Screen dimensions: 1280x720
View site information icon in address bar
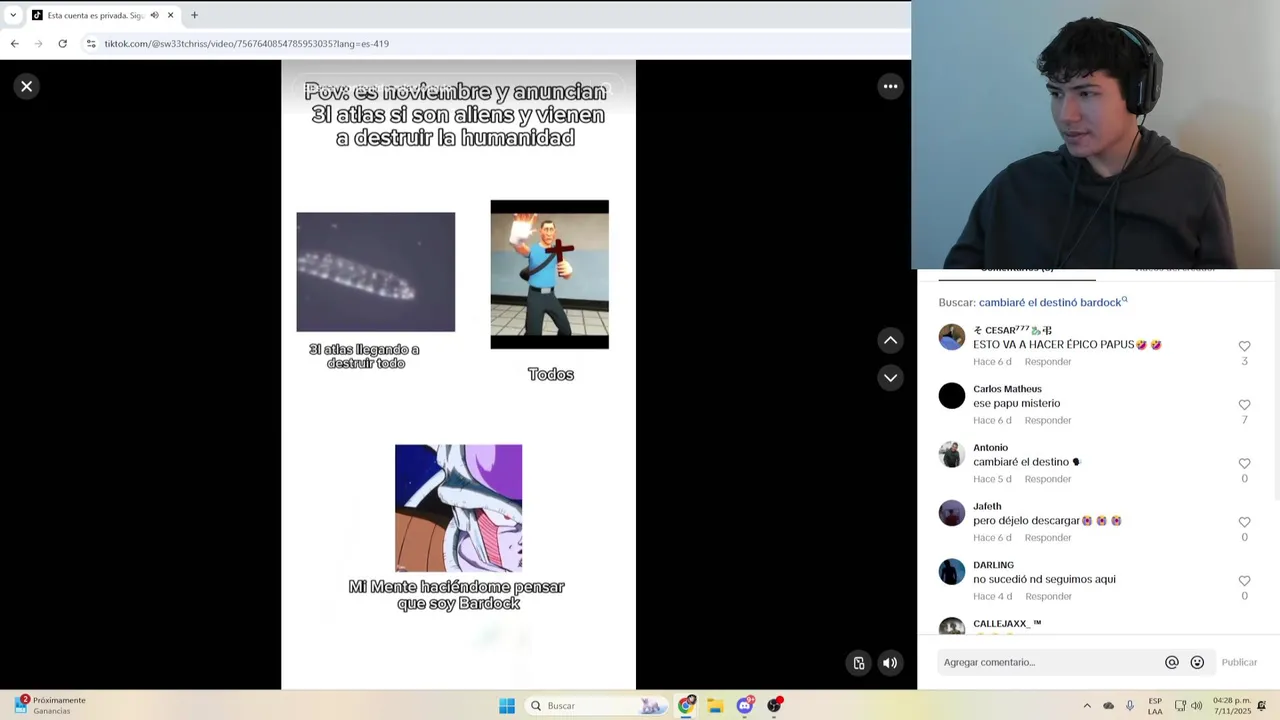[x=91, y=44]
